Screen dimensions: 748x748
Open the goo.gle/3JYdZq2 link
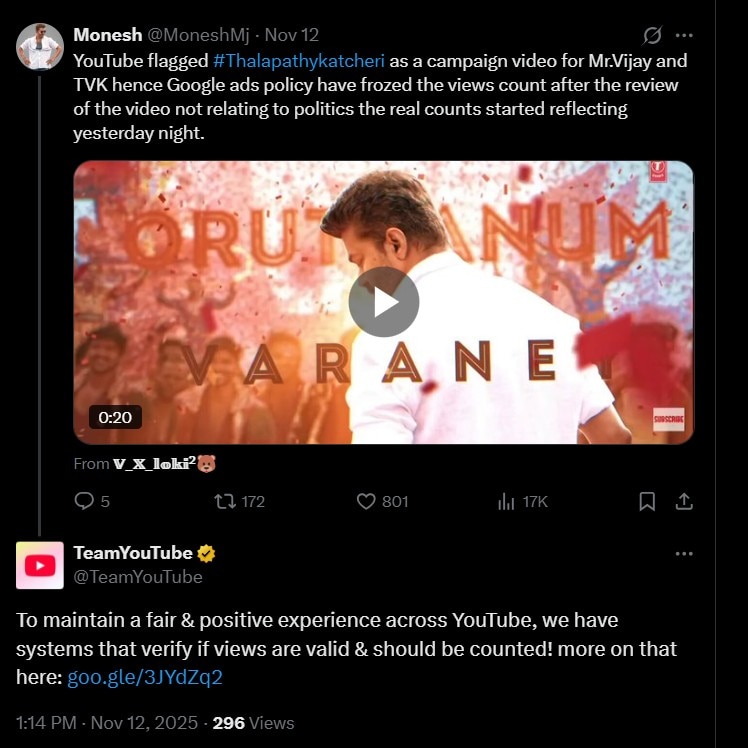coord(145,677)
